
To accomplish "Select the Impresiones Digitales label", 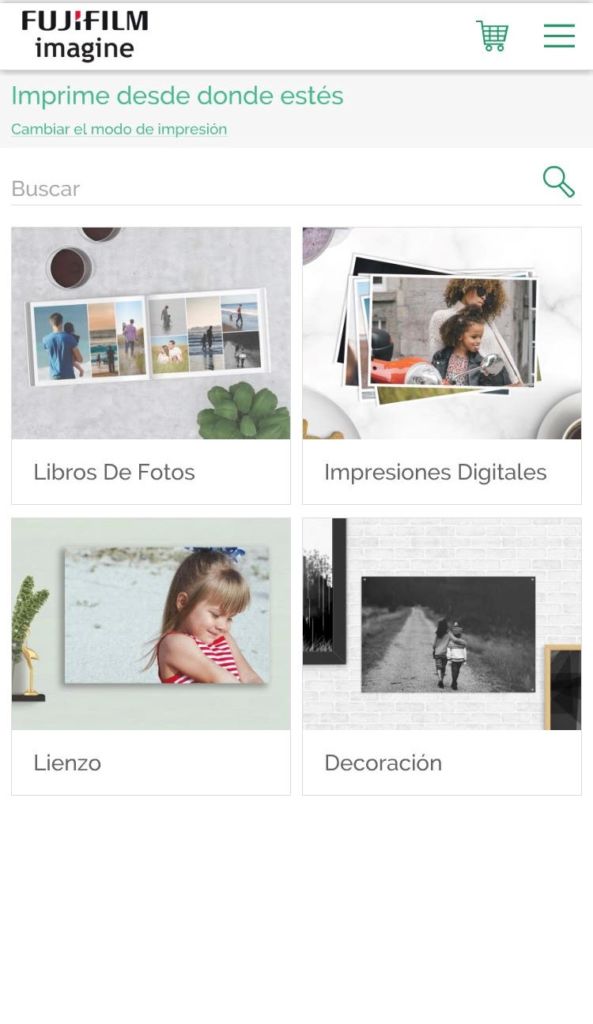I will pos(436,472).
